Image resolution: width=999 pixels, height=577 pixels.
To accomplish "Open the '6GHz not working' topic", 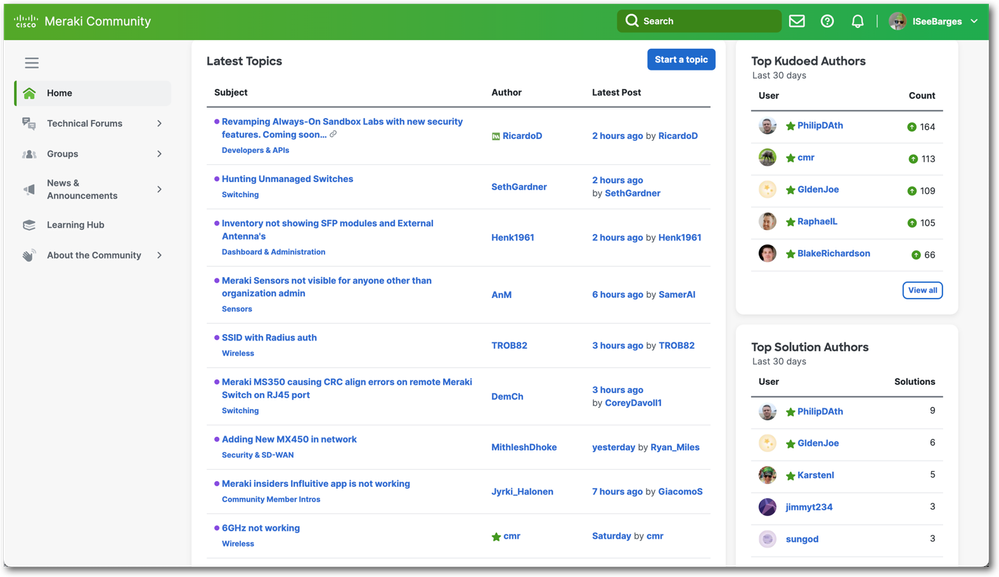I will pos(261,528).
